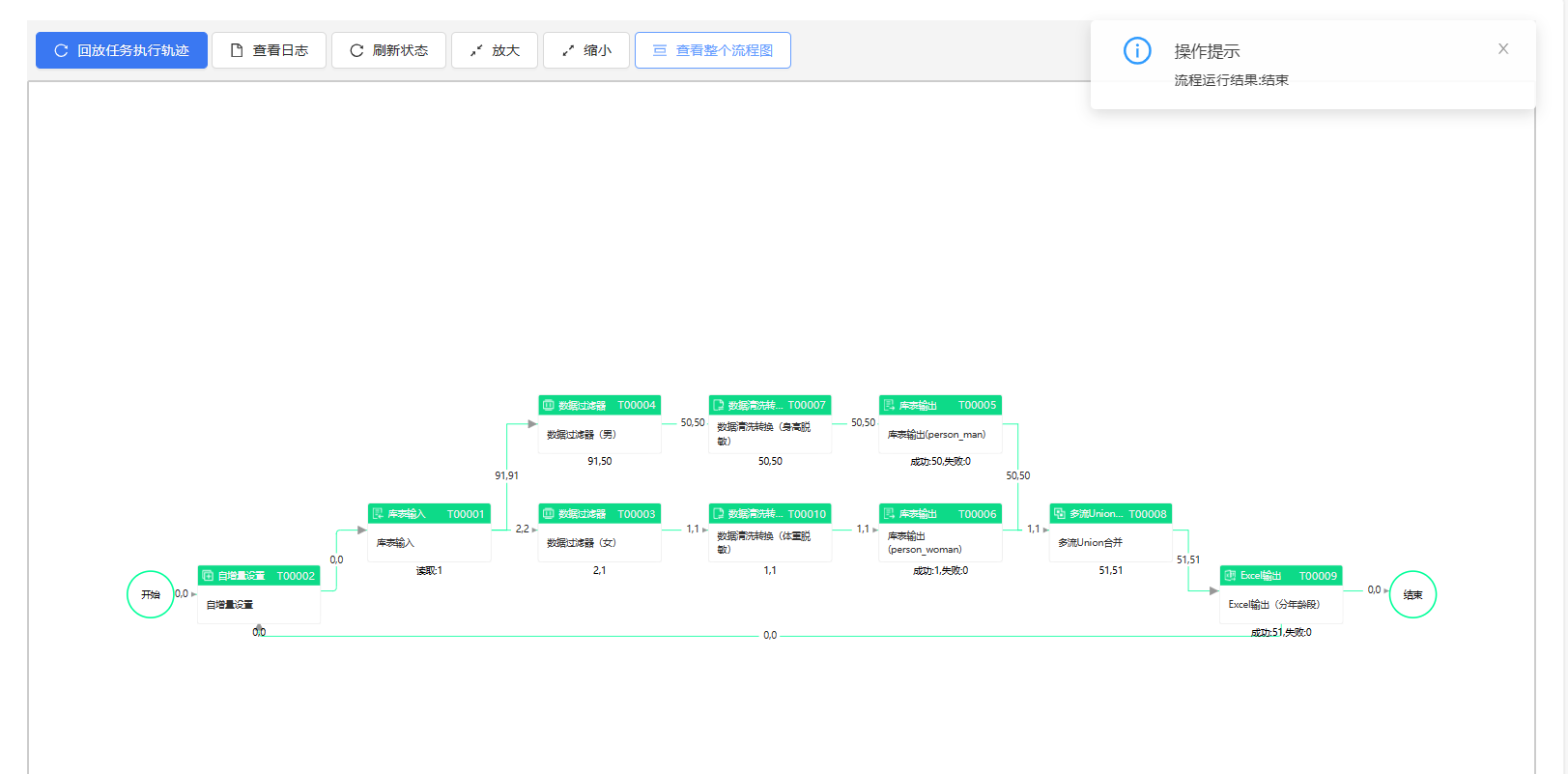
Task: Click the T00001 node ID label
Action: pyautogui.click(x=466, y=514)
